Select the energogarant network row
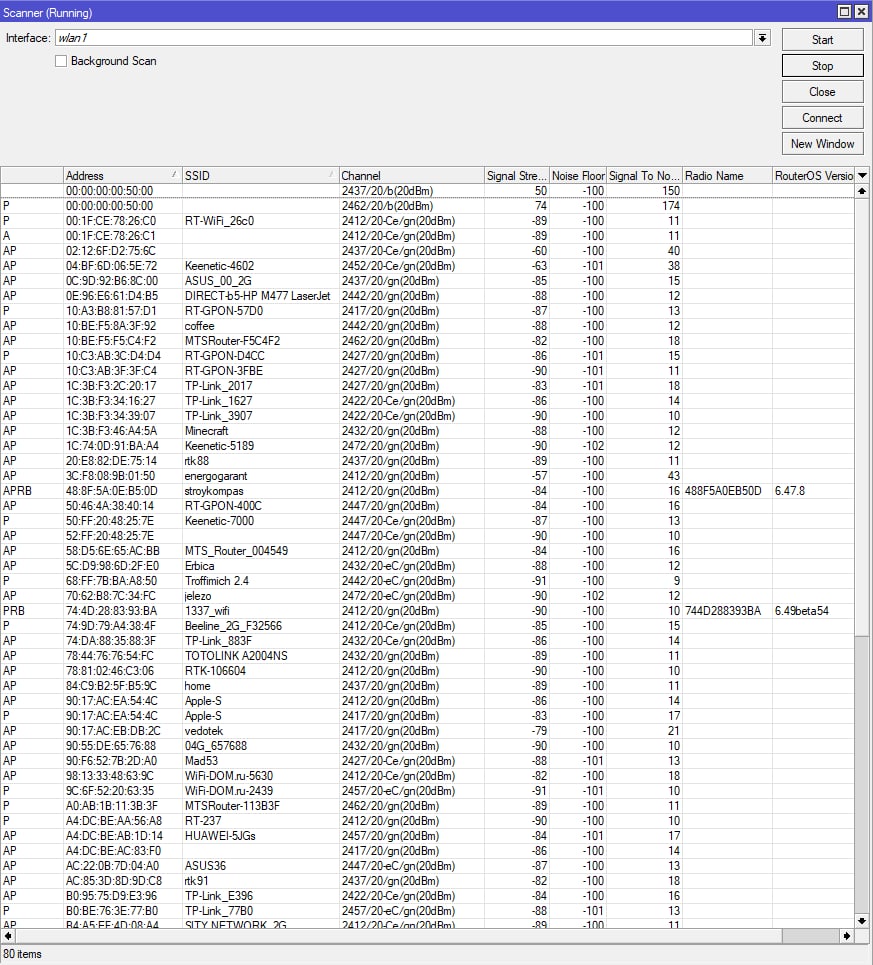873x965 pixels. (427, 476)
